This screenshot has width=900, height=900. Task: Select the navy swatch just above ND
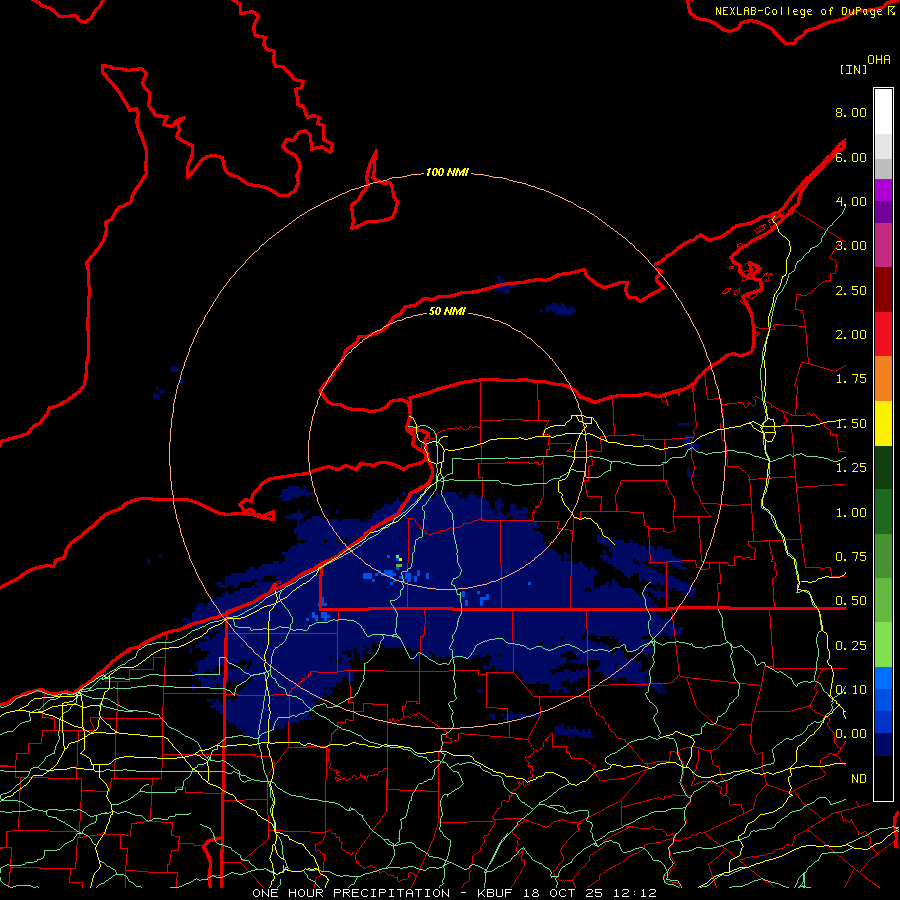883,744
